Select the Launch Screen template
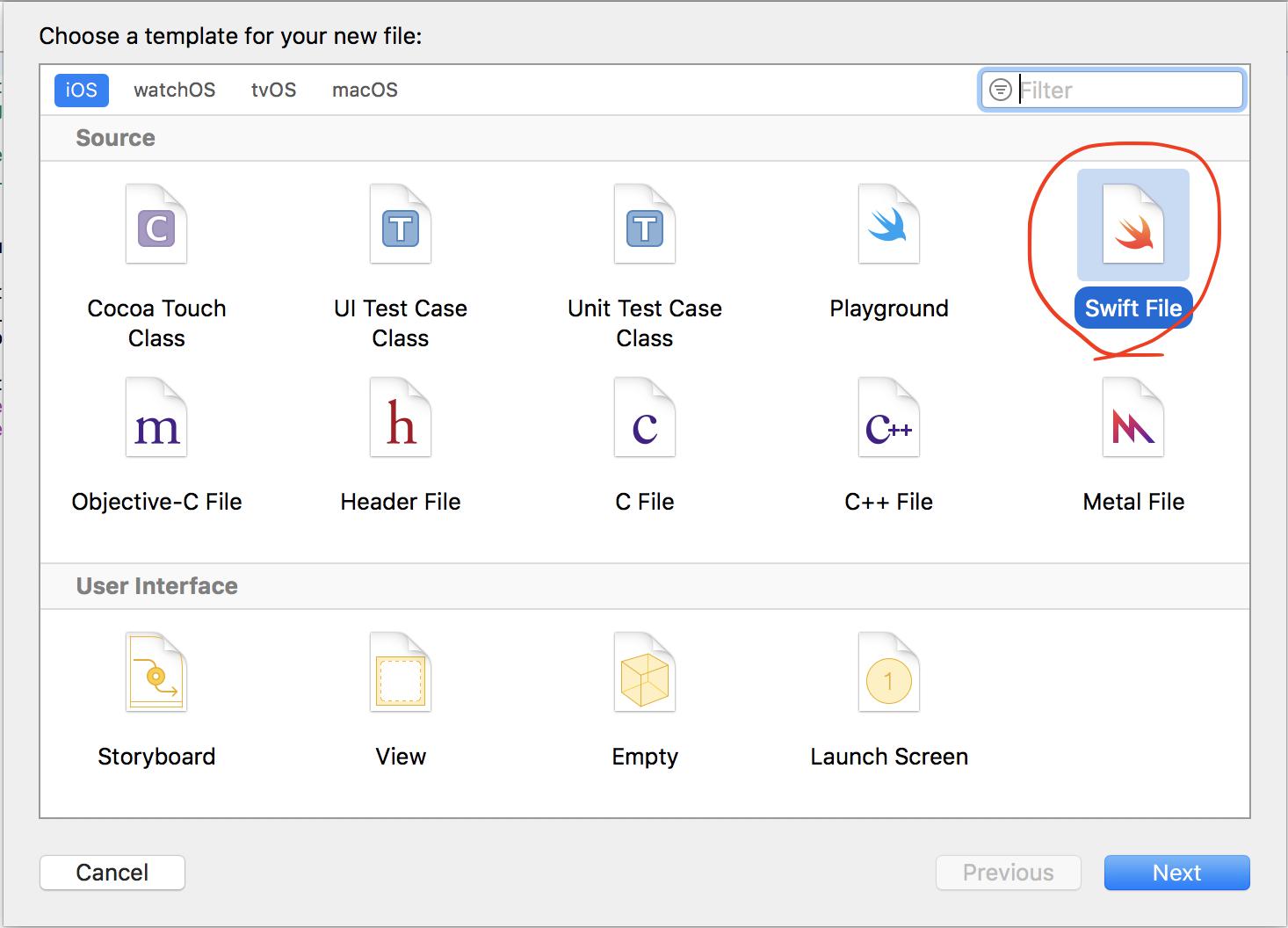The image size is (1288, 928). coord(888,673)
